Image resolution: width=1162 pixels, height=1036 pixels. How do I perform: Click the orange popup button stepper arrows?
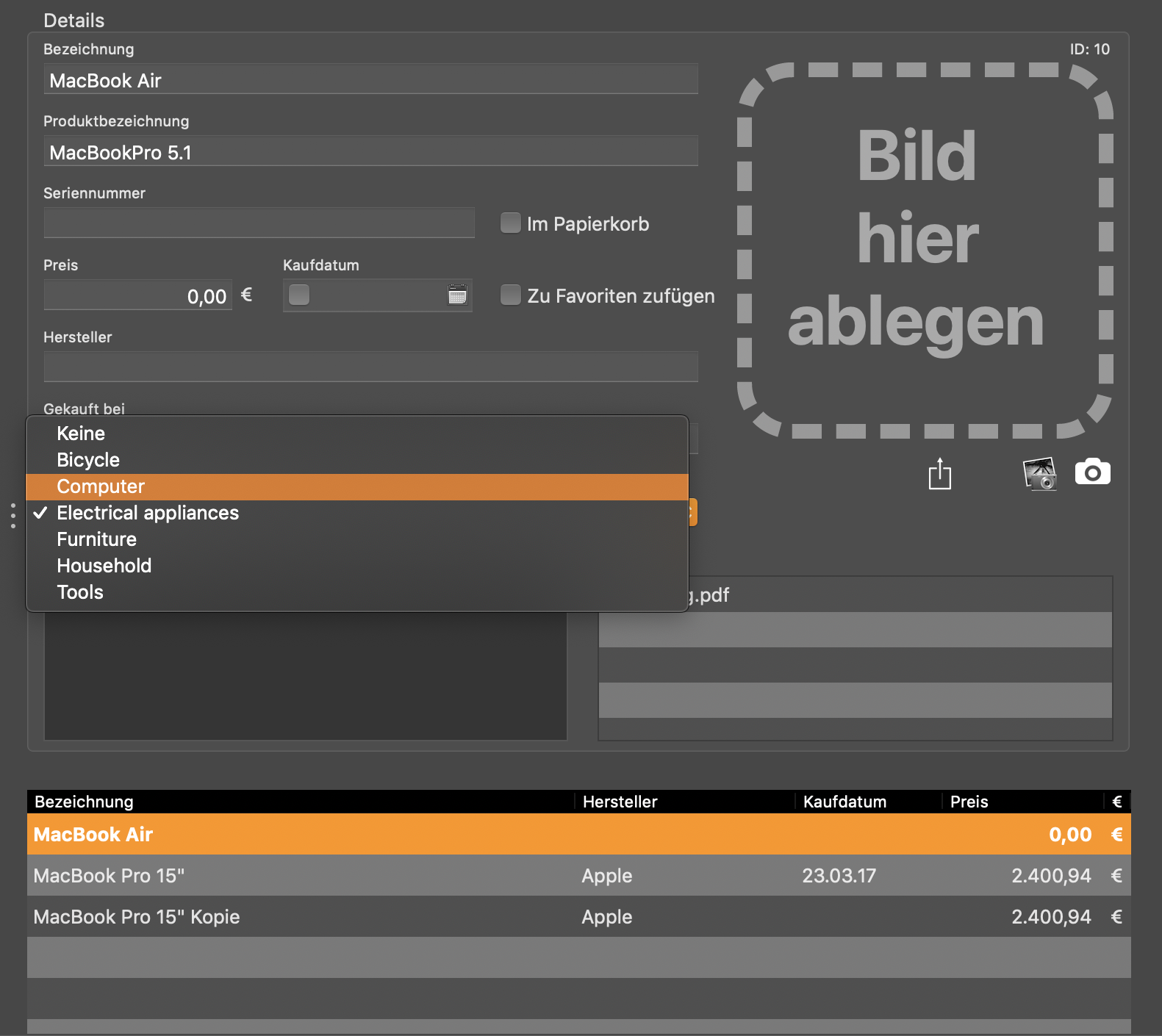tap(692, 513)
